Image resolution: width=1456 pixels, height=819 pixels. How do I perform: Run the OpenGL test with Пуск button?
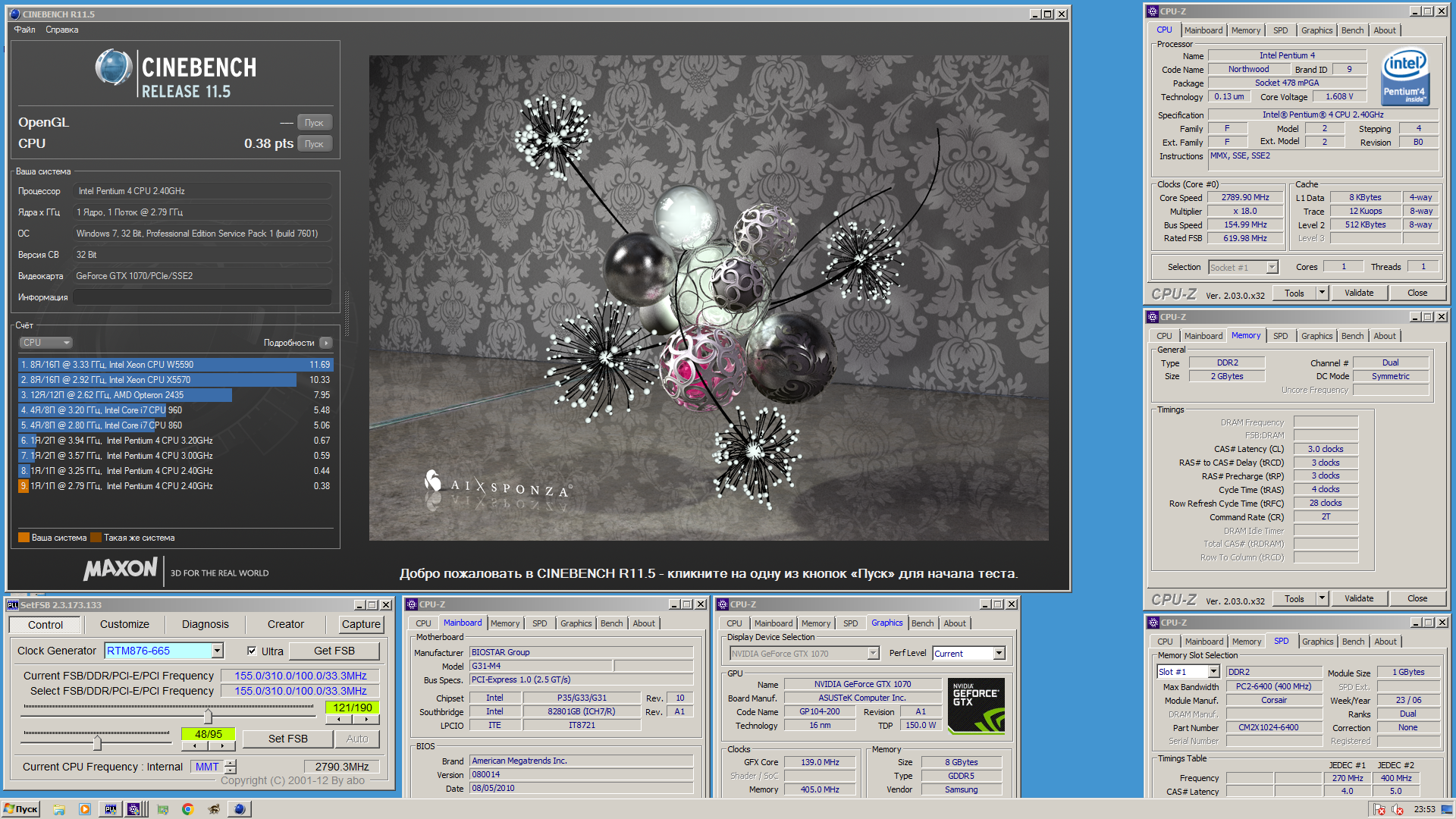pos(314,122)
